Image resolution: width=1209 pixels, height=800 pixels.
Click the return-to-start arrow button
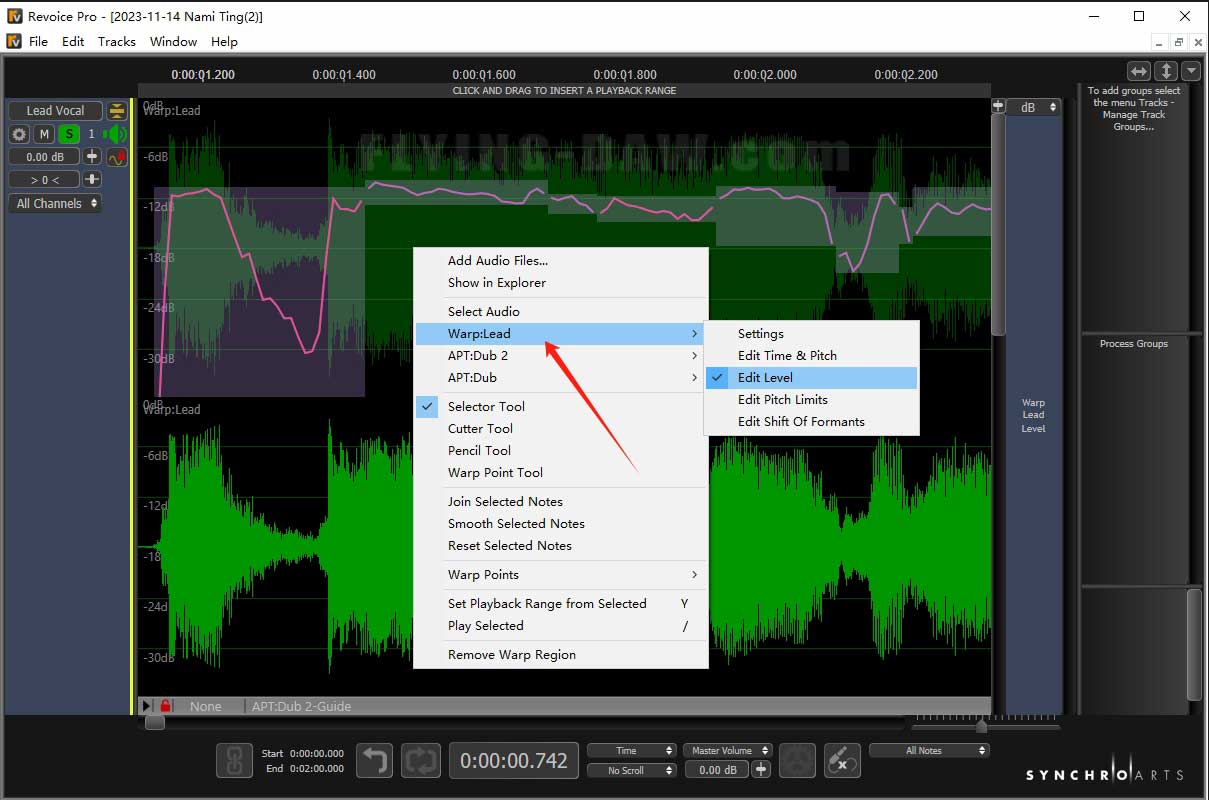point(375,761)
